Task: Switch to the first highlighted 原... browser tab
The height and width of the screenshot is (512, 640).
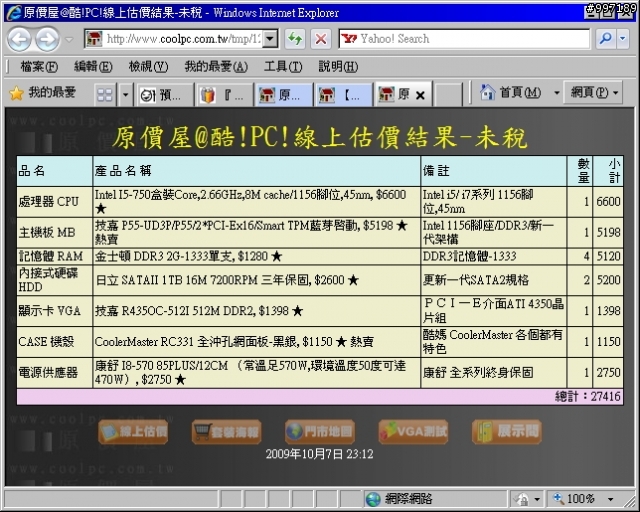Action: (x=284, y=95)
